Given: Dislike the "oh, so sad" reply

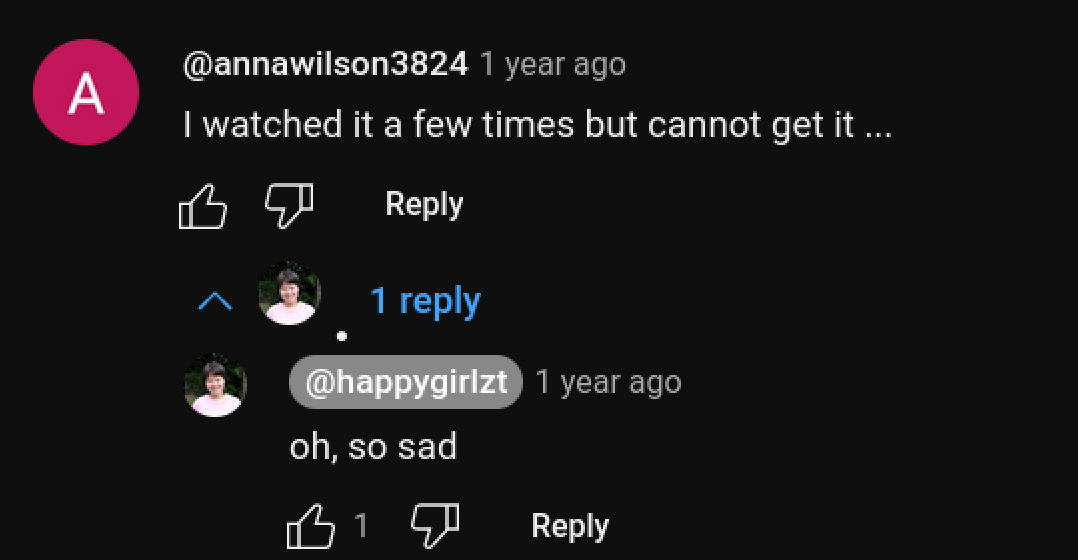Looking at the screenshot, I should (x=435, y=524).
